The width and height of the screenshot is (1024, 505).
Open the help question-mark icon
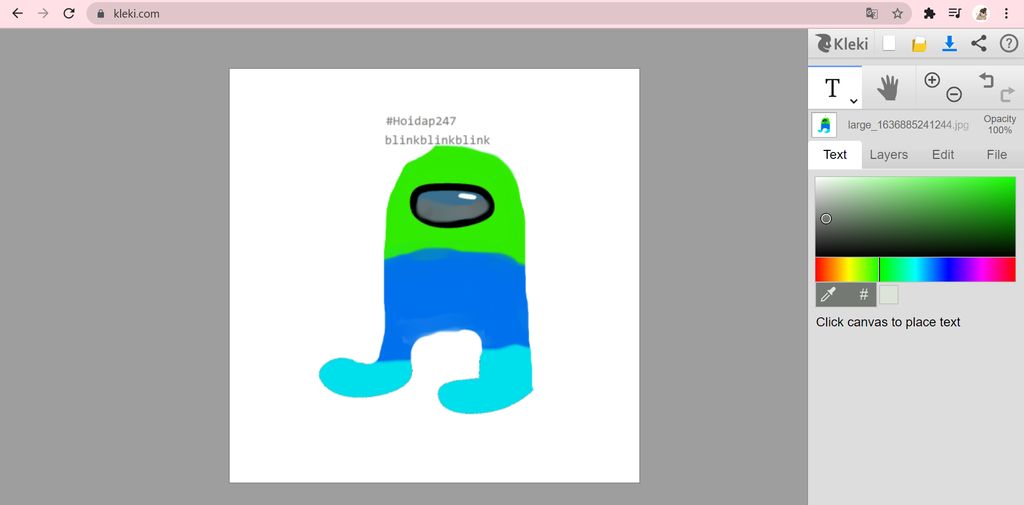pos(1009,44)
